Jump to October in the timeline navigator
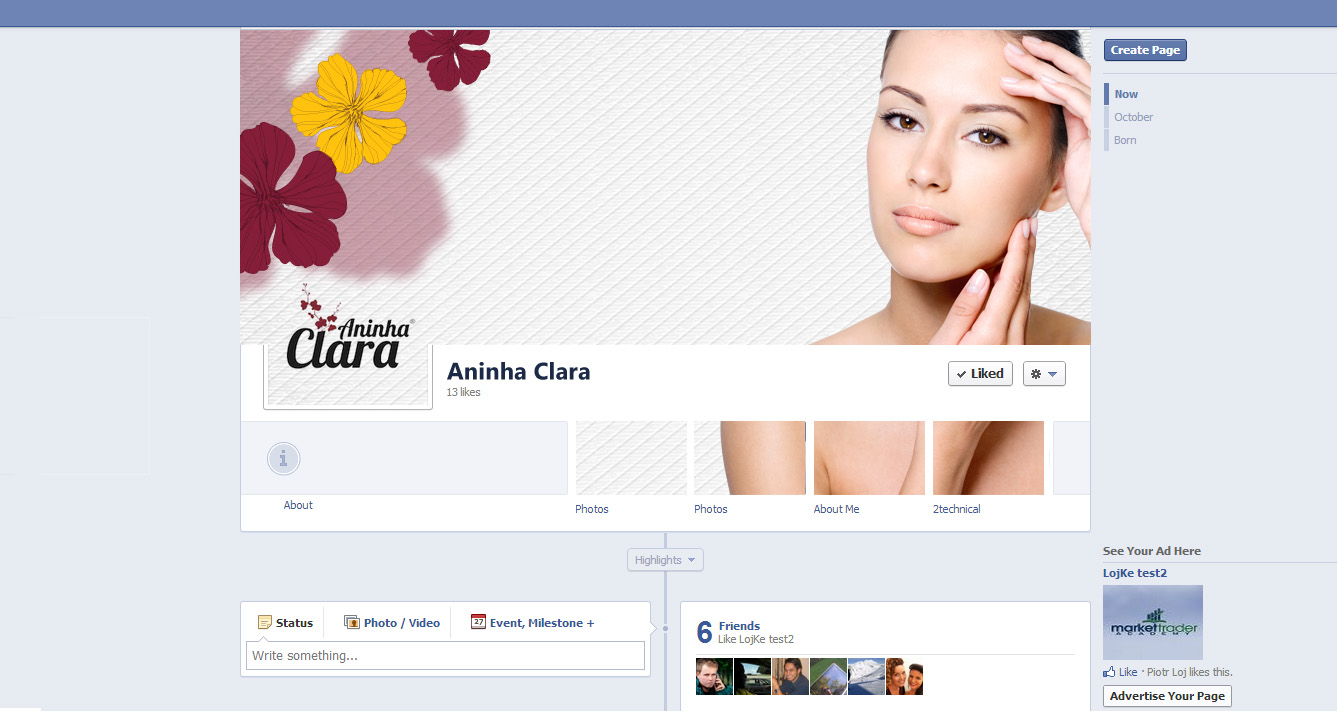Viewport: 1337px width, 712px height. click(x=1133, y=117)
